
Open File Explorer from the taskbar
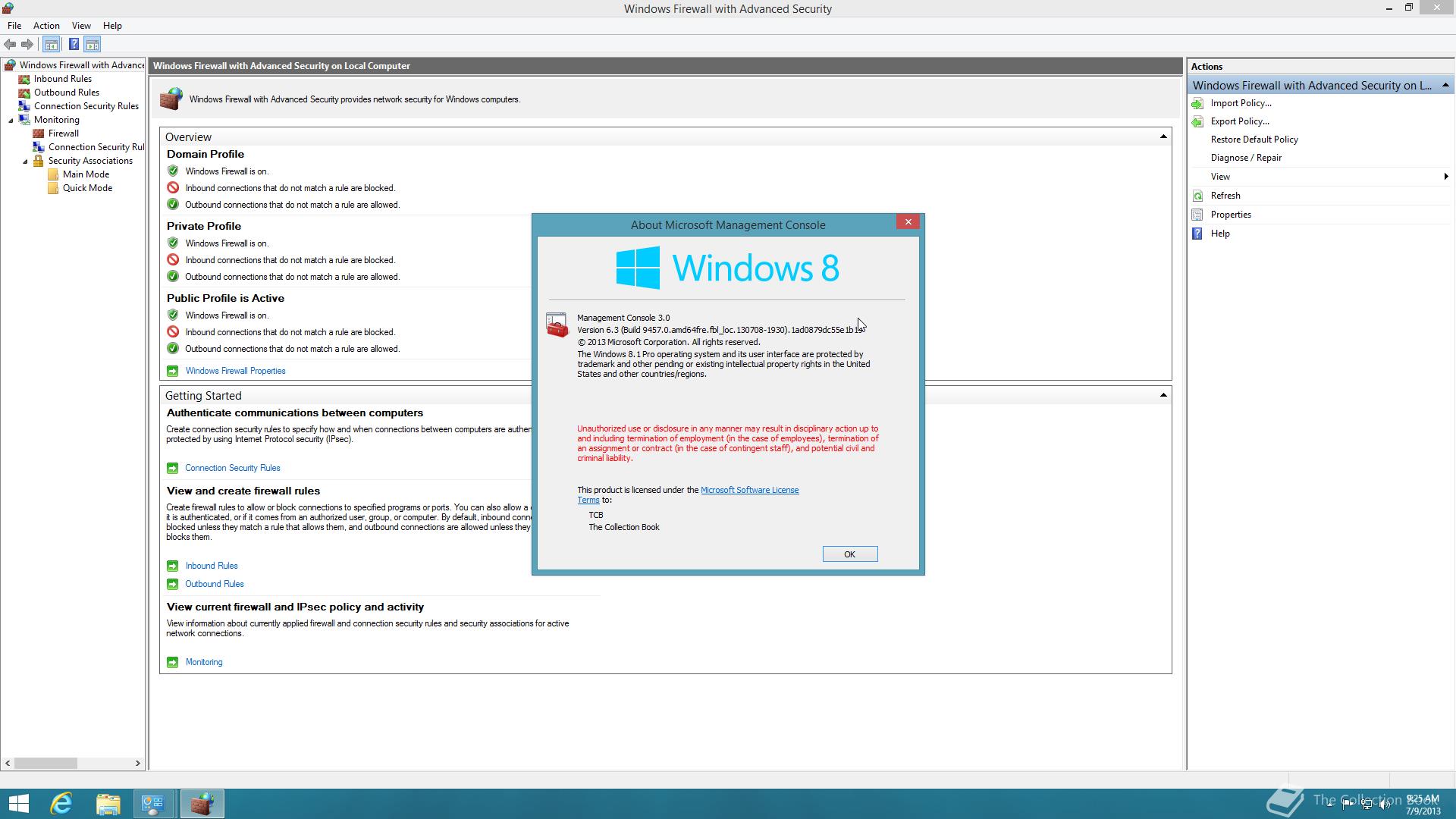(x=108, y=804)
